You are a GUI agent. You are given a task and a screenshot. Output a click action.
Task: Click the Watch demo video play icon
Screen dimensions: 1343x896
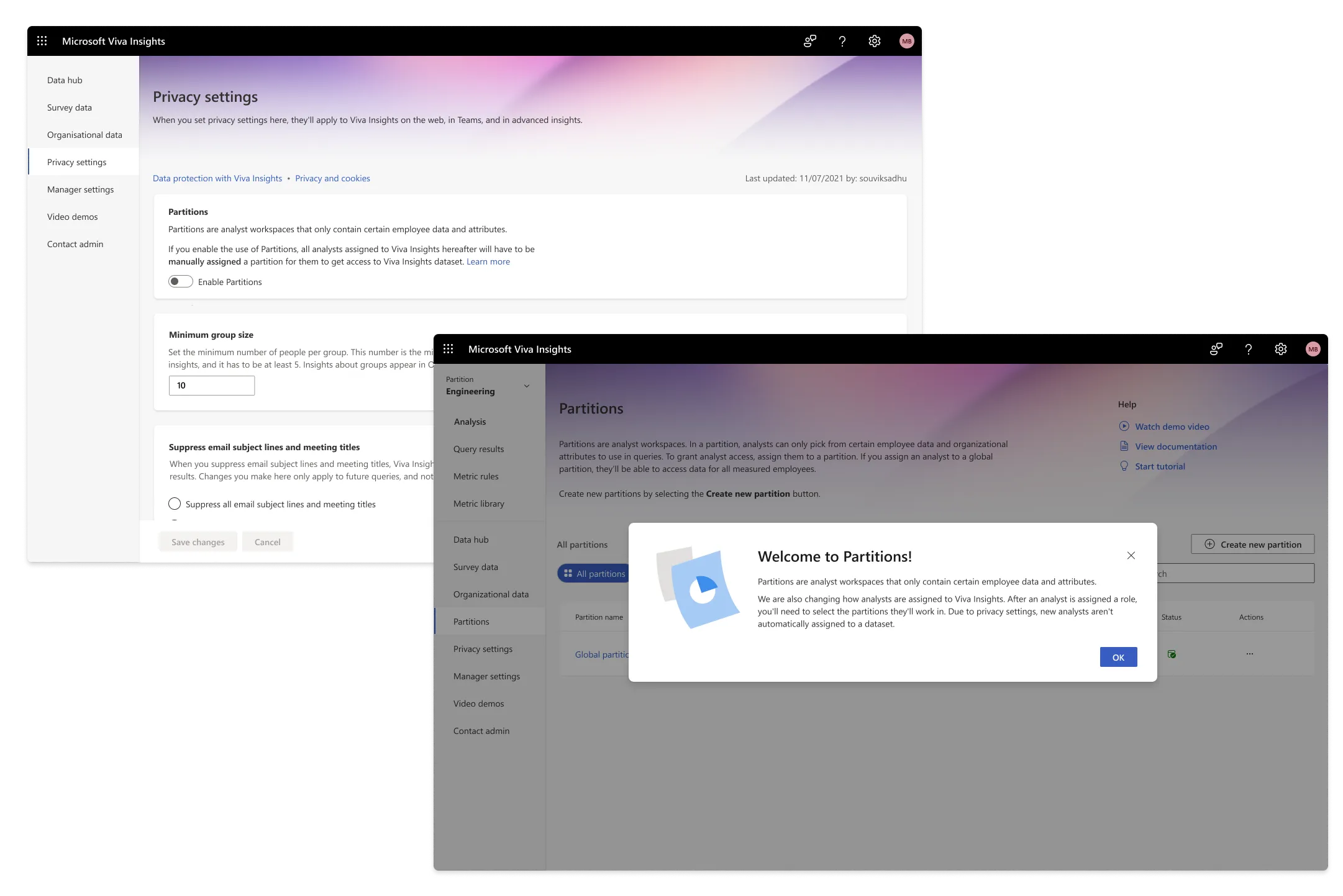[1124, 426]
